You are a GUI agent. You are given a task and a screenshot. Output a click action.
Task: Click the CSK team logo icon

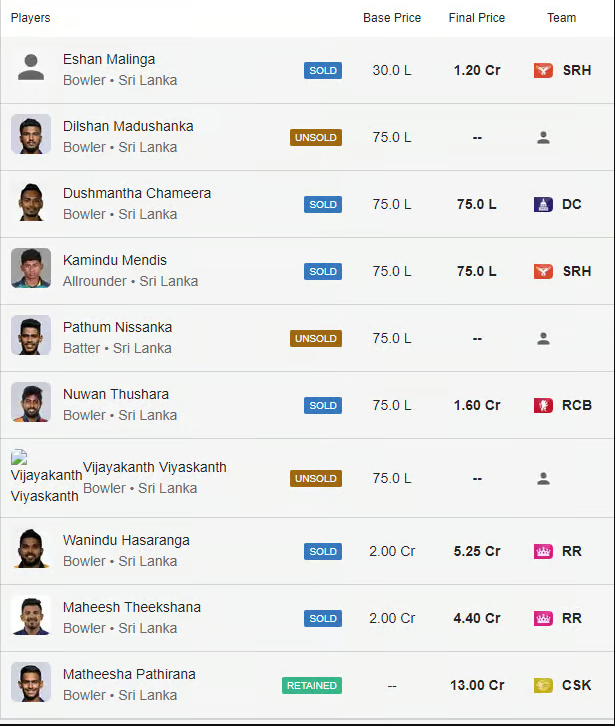coord(543,685)
